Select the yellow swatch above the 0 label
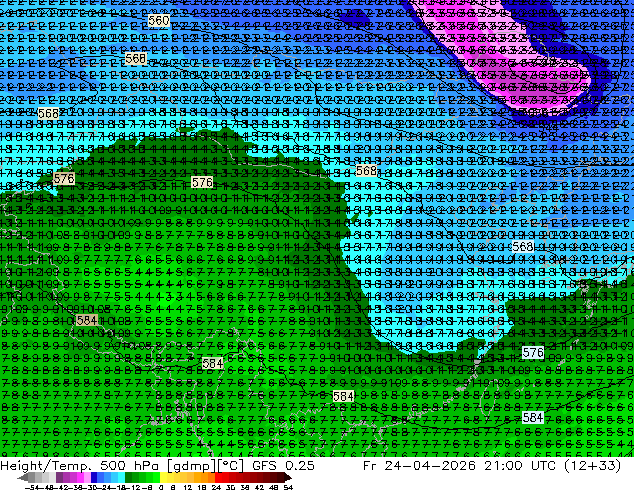The image size is (634, 490). coord(163,477)
